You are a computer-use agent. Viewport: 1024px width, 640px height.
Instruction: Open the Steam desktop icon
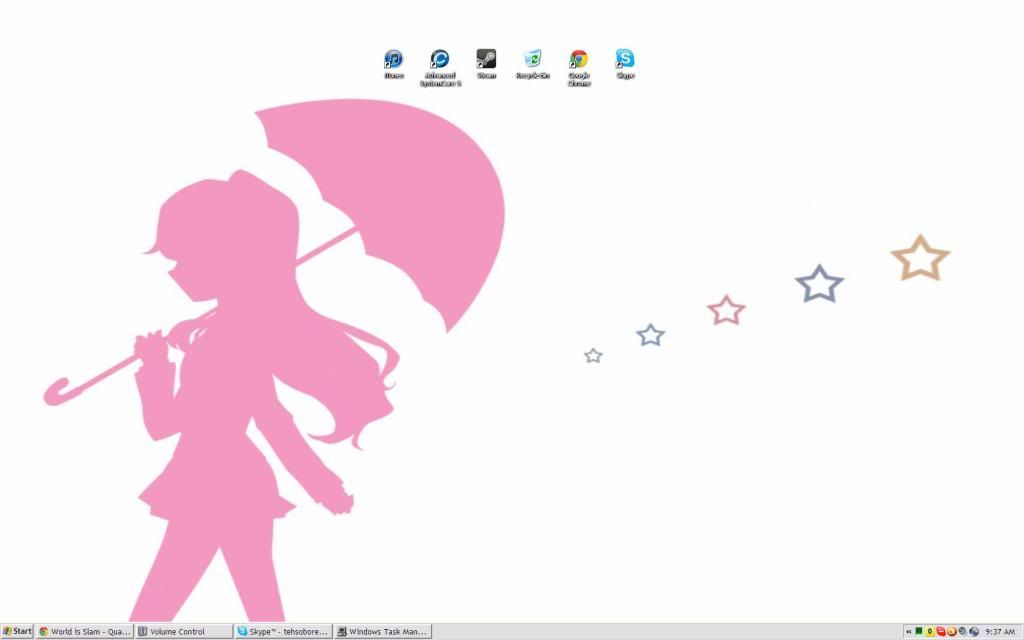point(486,60)
